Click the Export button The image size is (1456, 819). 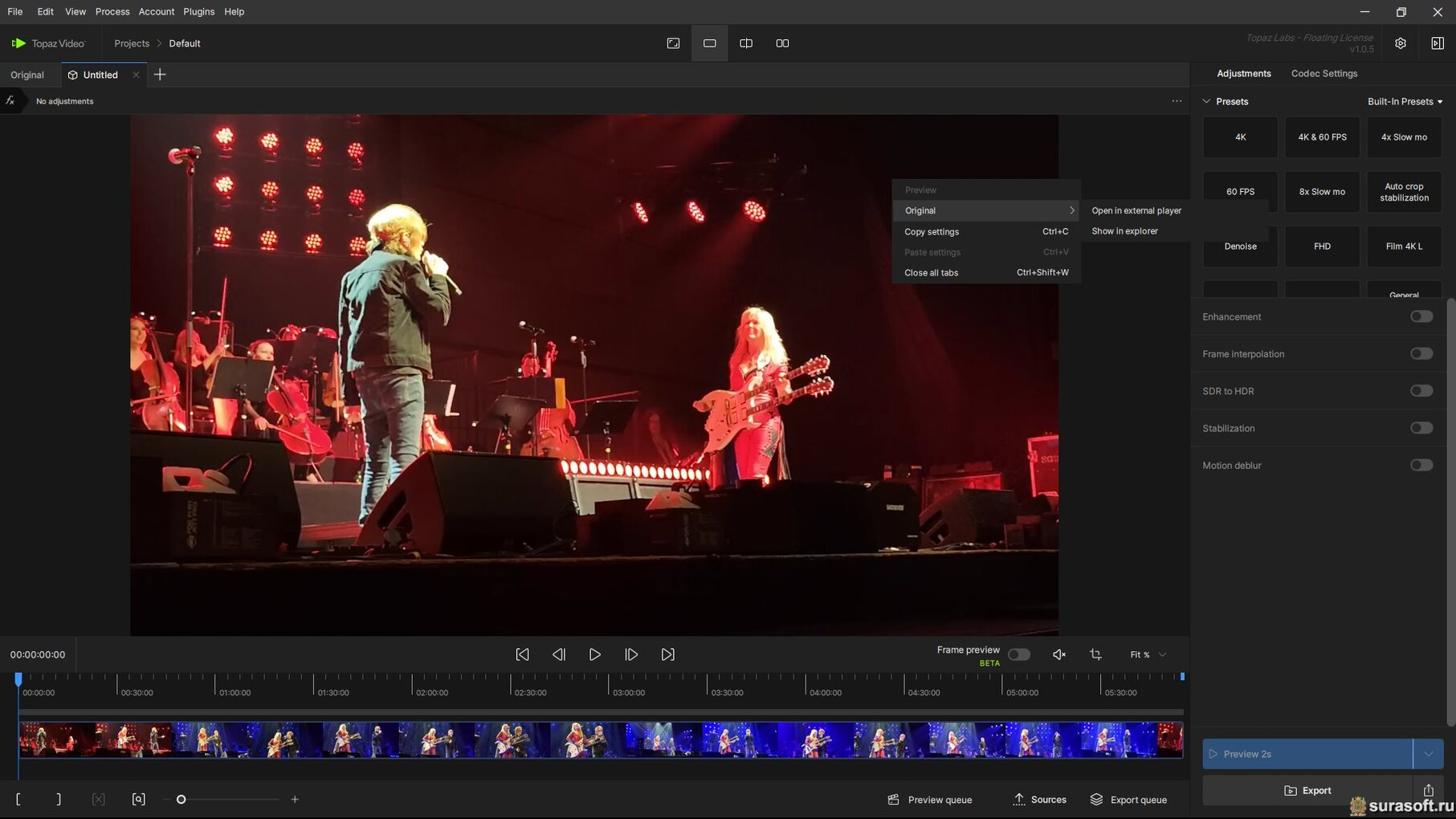pyautogui.click(x=1307, y=790)
